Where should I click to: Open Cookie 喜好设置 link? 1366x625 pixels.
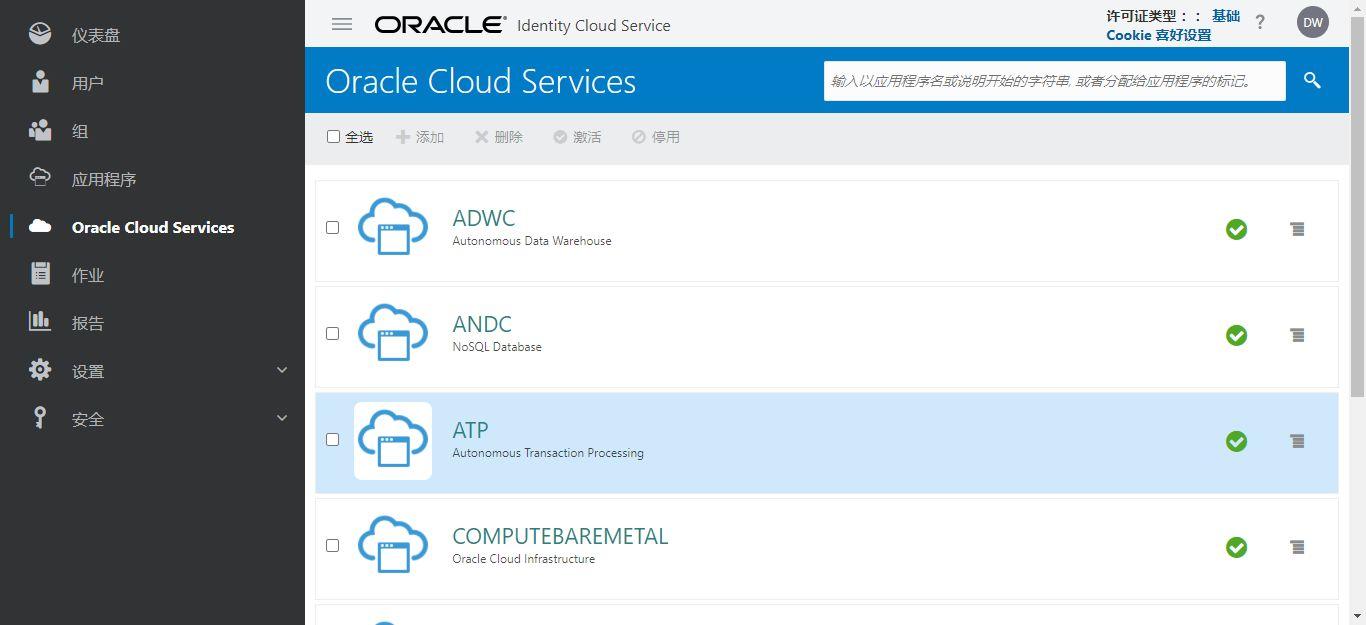tap(1159, 35)
